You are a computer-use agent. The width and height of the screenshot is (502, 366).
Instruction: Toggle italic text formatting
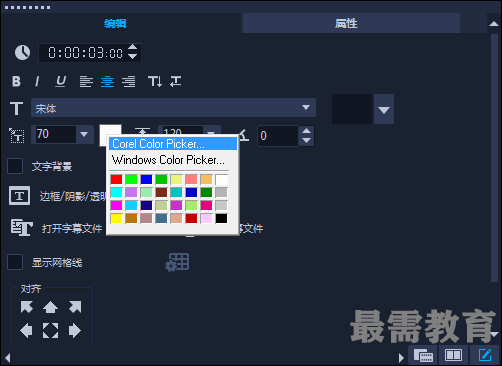(37, 81)
